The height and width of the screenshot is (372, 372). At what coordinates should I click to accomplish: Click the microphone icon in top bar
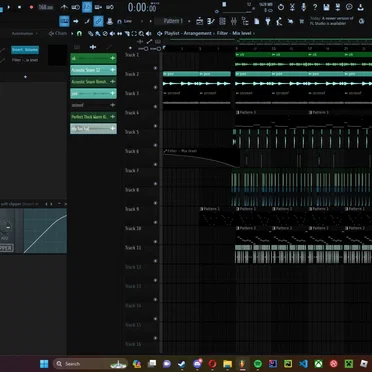(304, 7)
